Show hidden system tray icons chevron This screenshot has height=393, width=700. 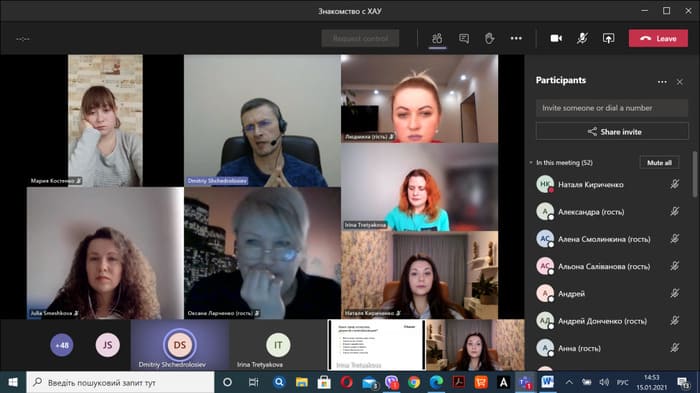[569, 382]
